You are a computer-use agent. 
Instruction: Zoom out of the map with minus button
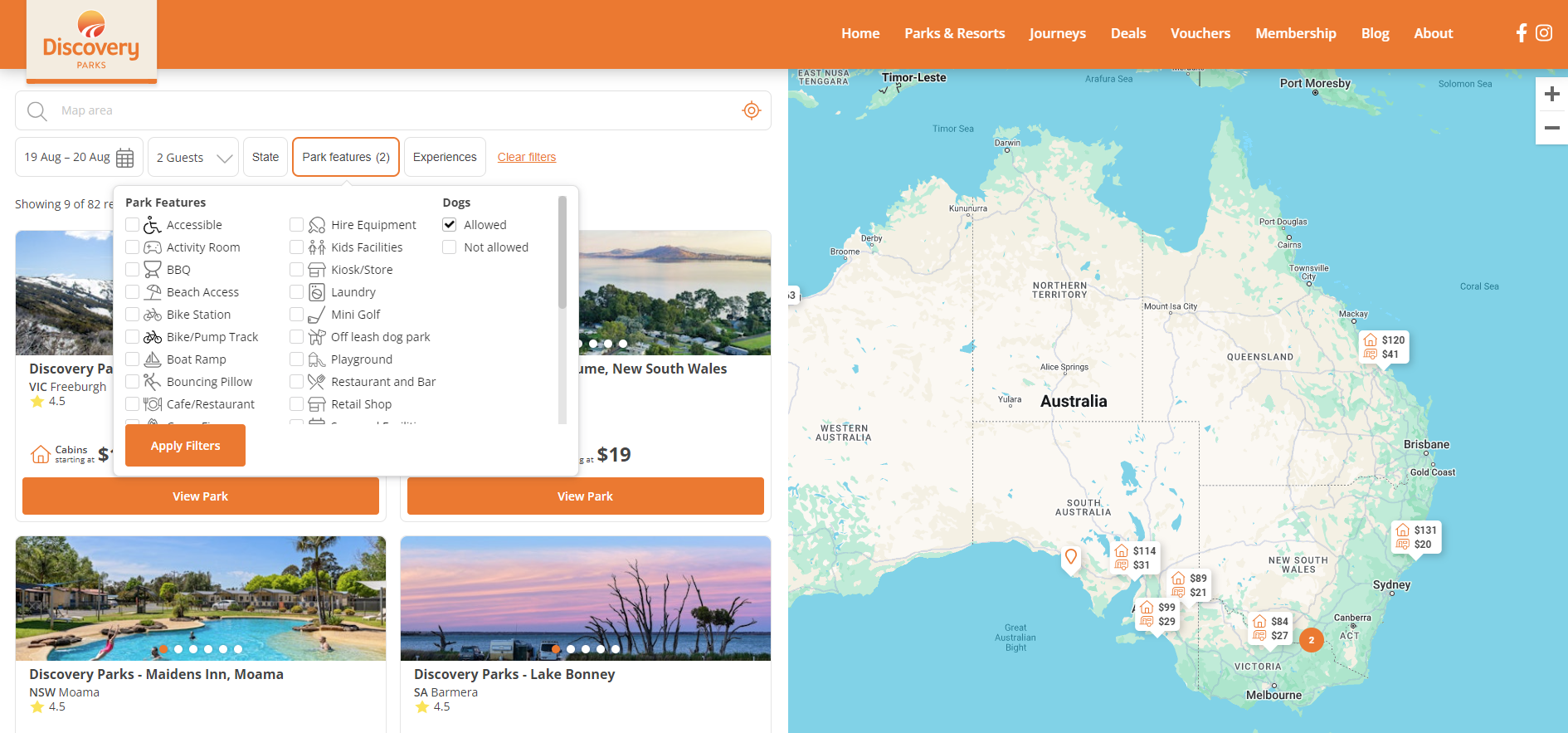click(1551, 128)
